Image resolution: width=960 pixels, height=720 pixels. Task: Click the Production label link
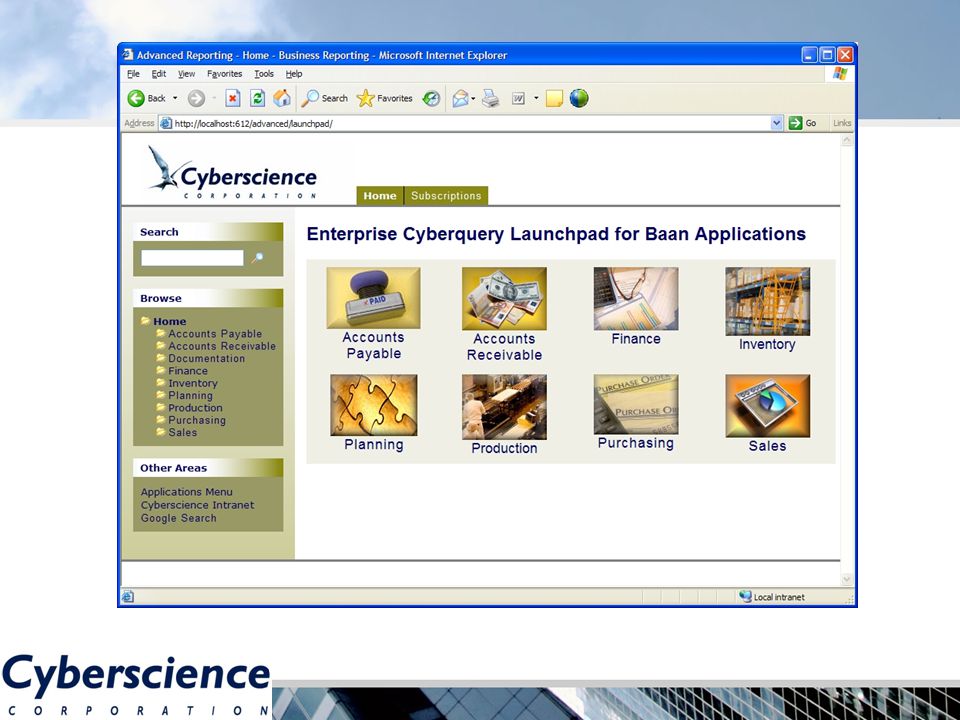pyautogui.click(x=504, y=448)
